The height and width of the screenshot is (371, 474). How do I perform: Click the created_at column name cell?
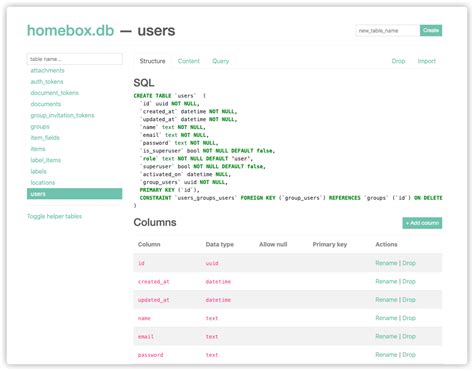click(x=154, y=282)
